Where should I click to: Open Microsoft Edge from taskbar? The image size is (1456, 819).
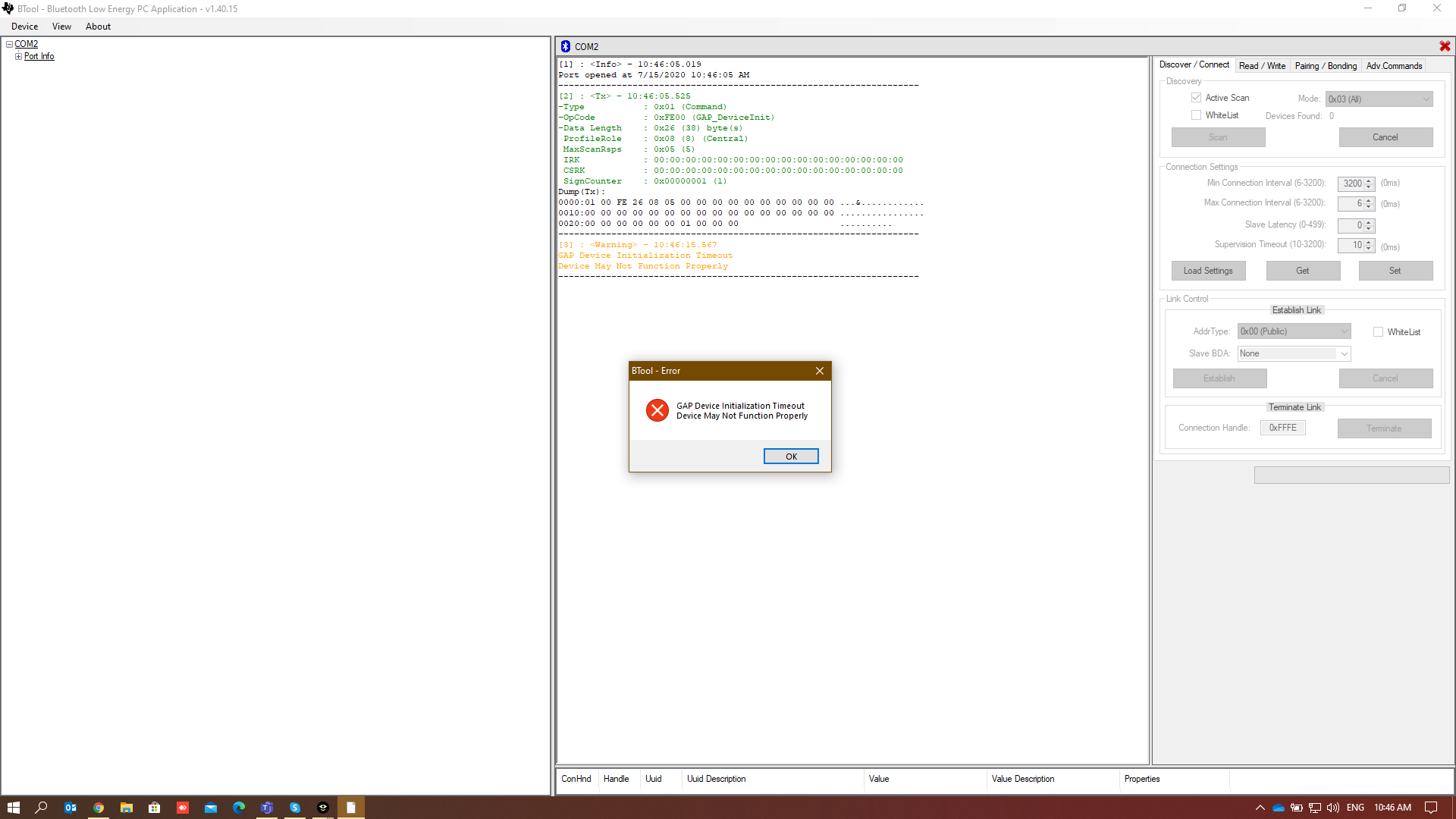(x=239, y=808)
